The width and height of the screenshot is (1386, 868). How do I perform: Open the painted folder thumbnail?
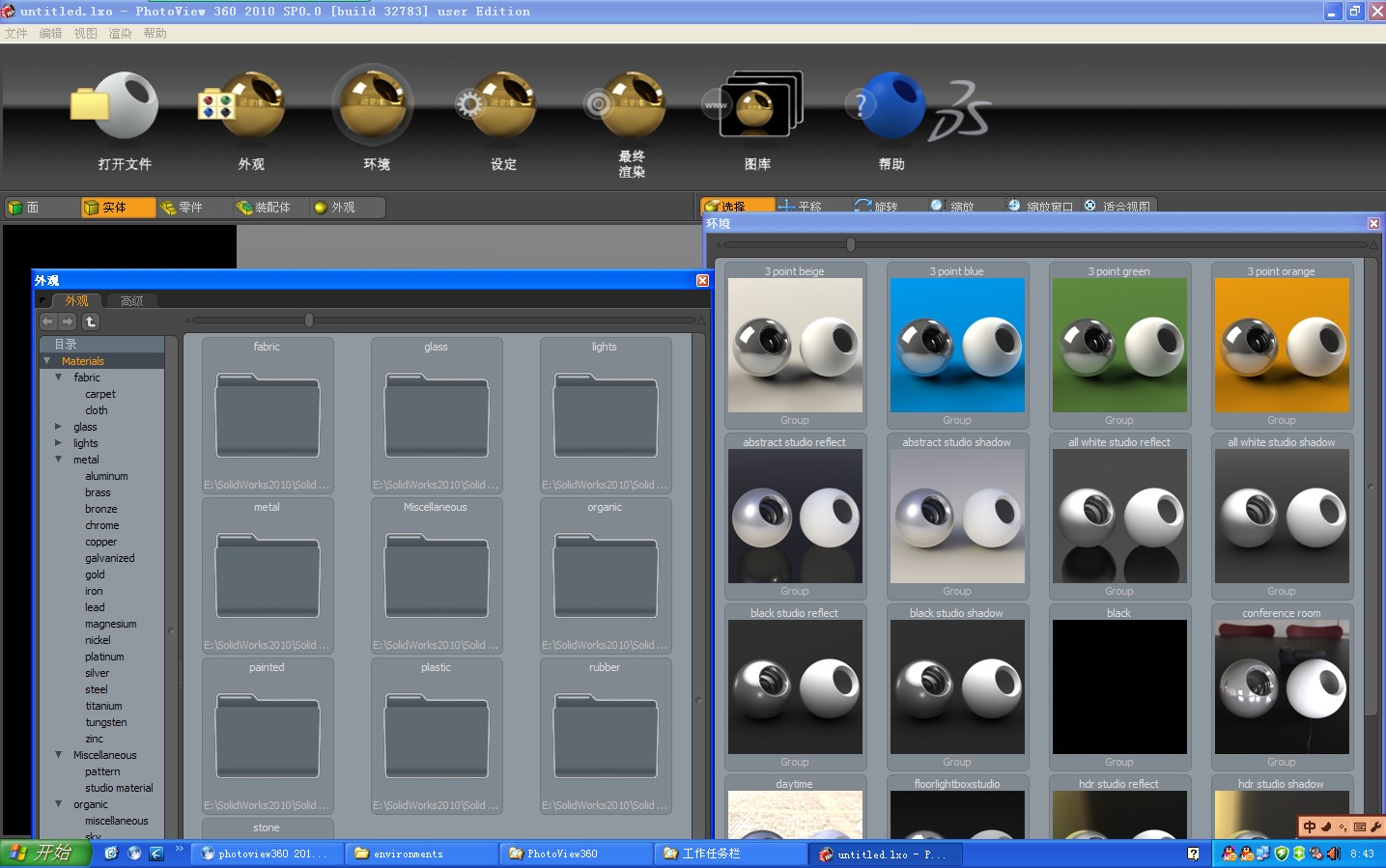(268, 736)
